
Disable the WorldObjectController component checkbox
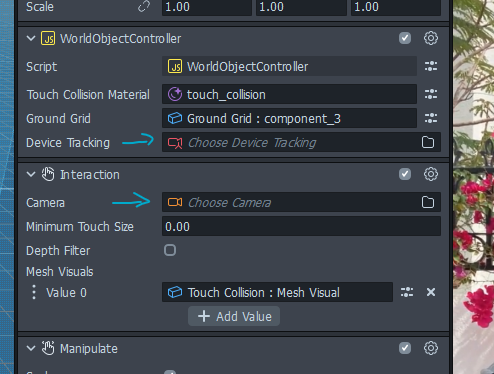(x=405, y=38)
